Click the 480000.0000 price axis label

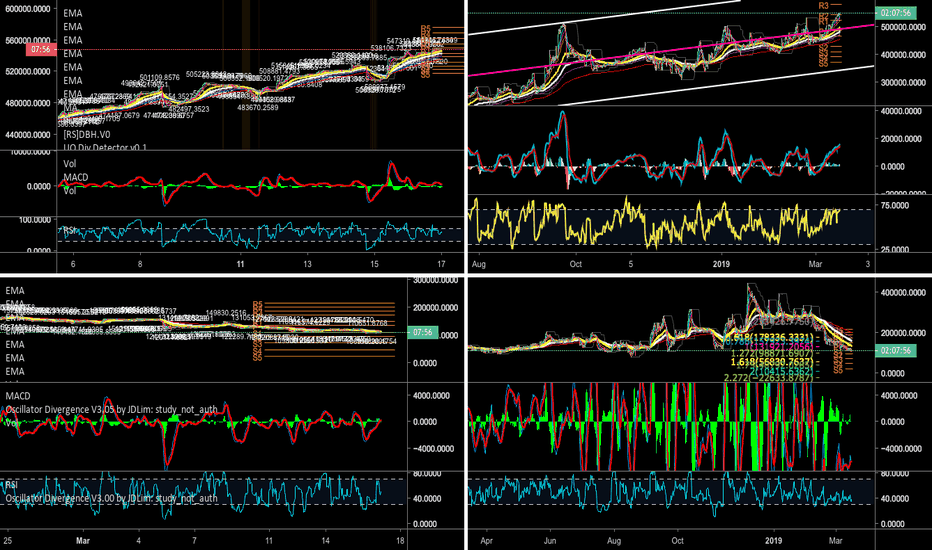[x=29, y=103]
